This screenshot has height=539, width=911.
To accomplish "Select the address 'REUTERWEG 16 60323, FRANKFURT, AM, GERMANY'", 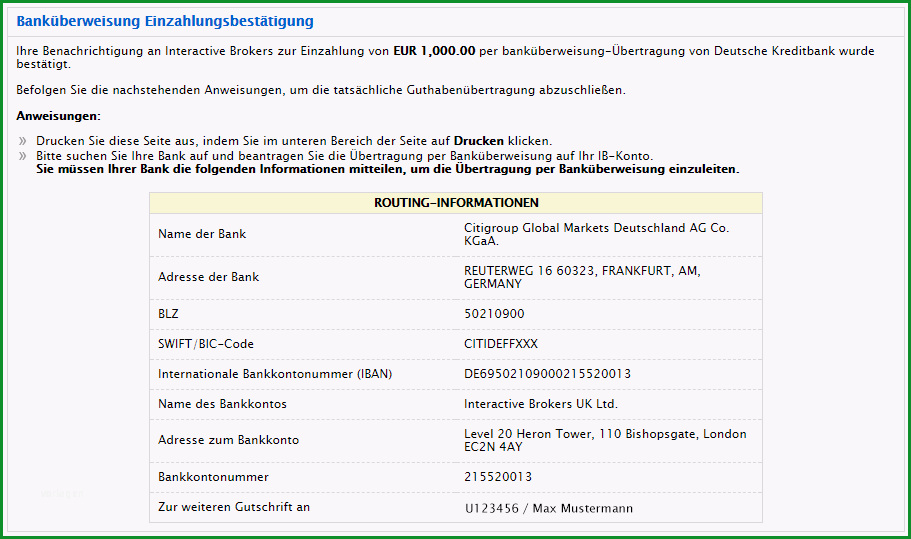I will 582,277.
